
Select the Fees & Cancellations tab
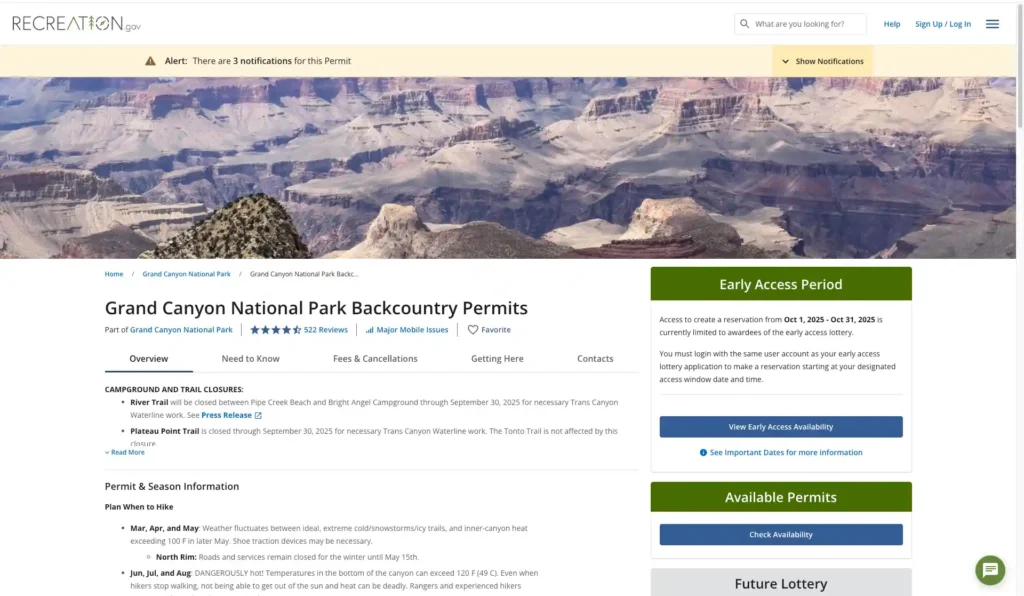pos(375,358)
